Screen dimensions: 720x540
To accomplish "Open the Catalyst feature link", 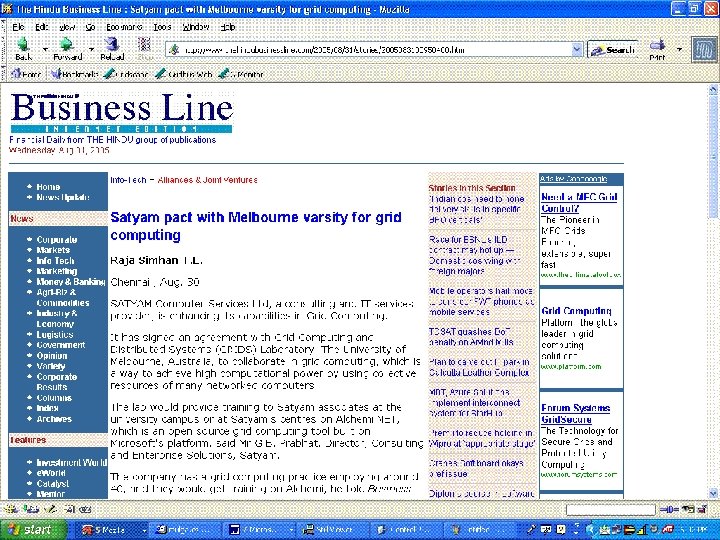I will pyautogui.click(x=53, y=484).
